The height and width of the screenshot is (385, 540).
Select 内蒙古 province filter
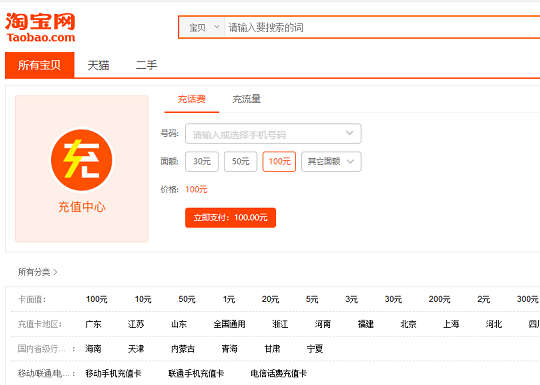point(183,349)
